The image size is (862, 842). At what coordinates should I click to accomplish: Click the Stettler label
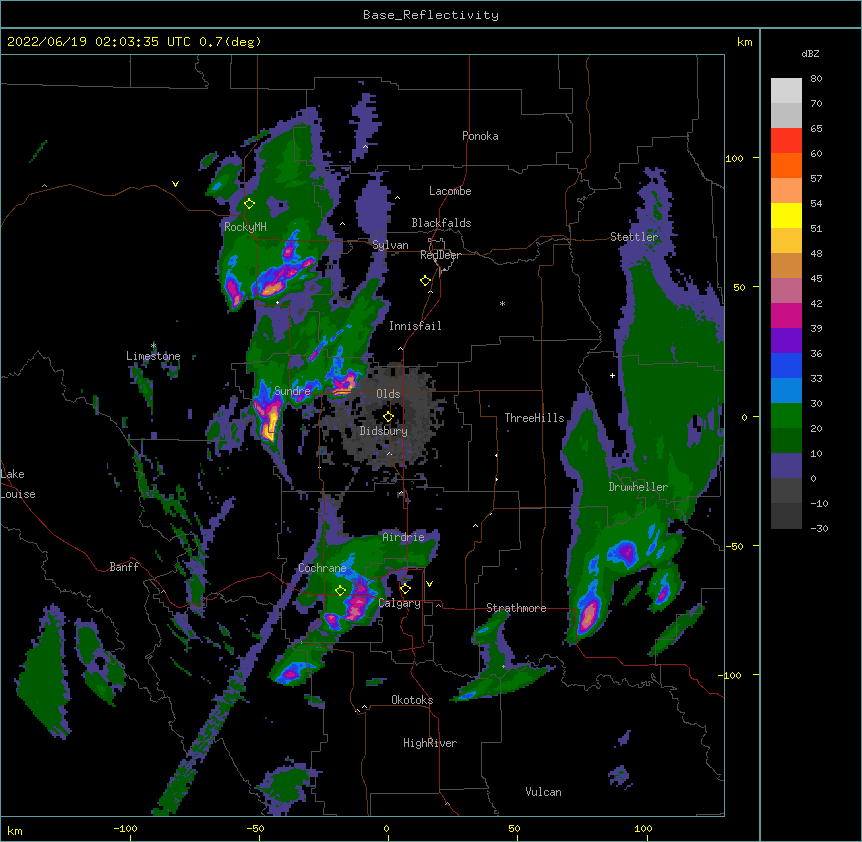coord(634,237)
